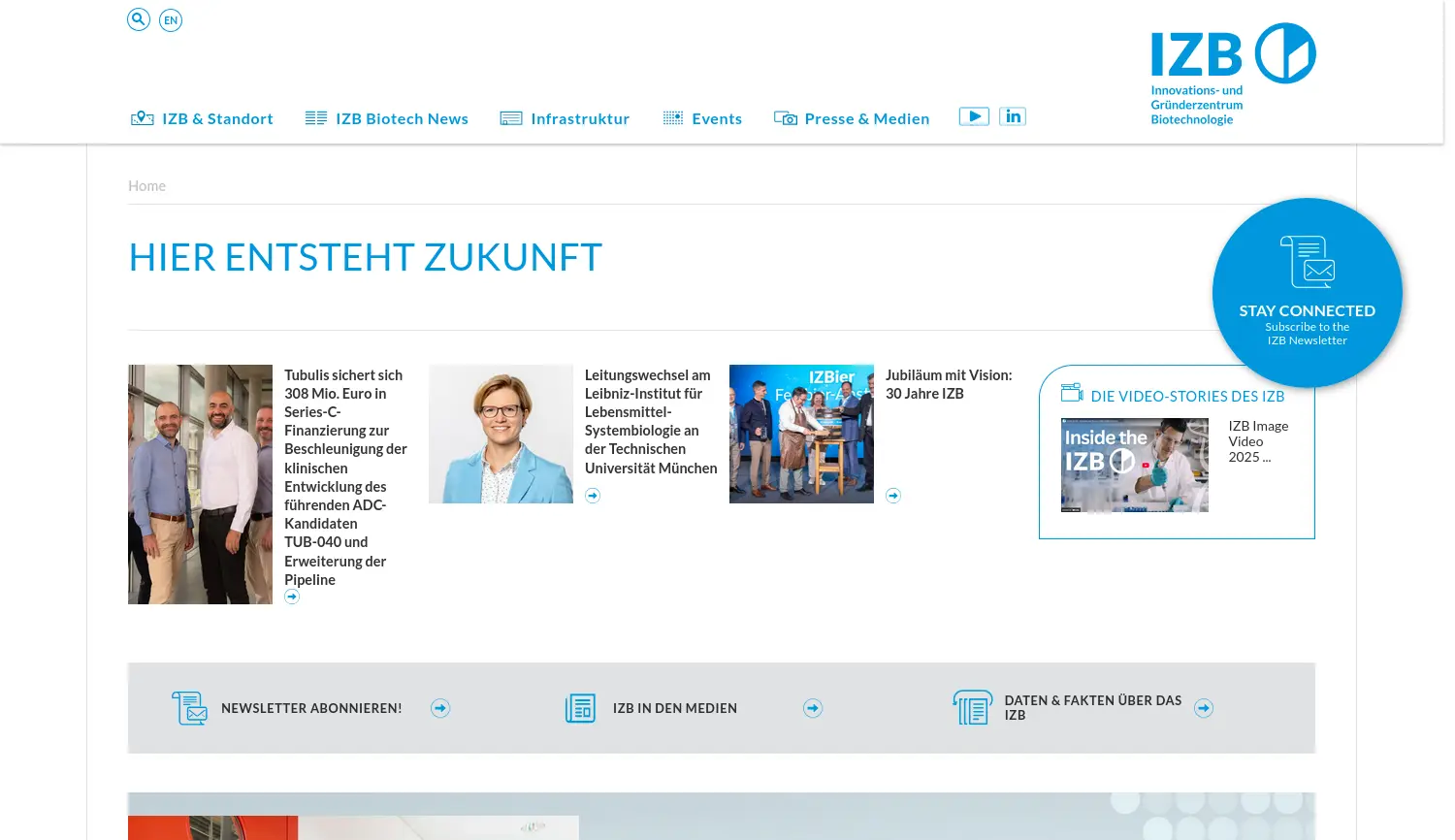Click the document icon beside IZB IN DEN MEDIEN
The image size is (1455, 840).
pos(580,708)
